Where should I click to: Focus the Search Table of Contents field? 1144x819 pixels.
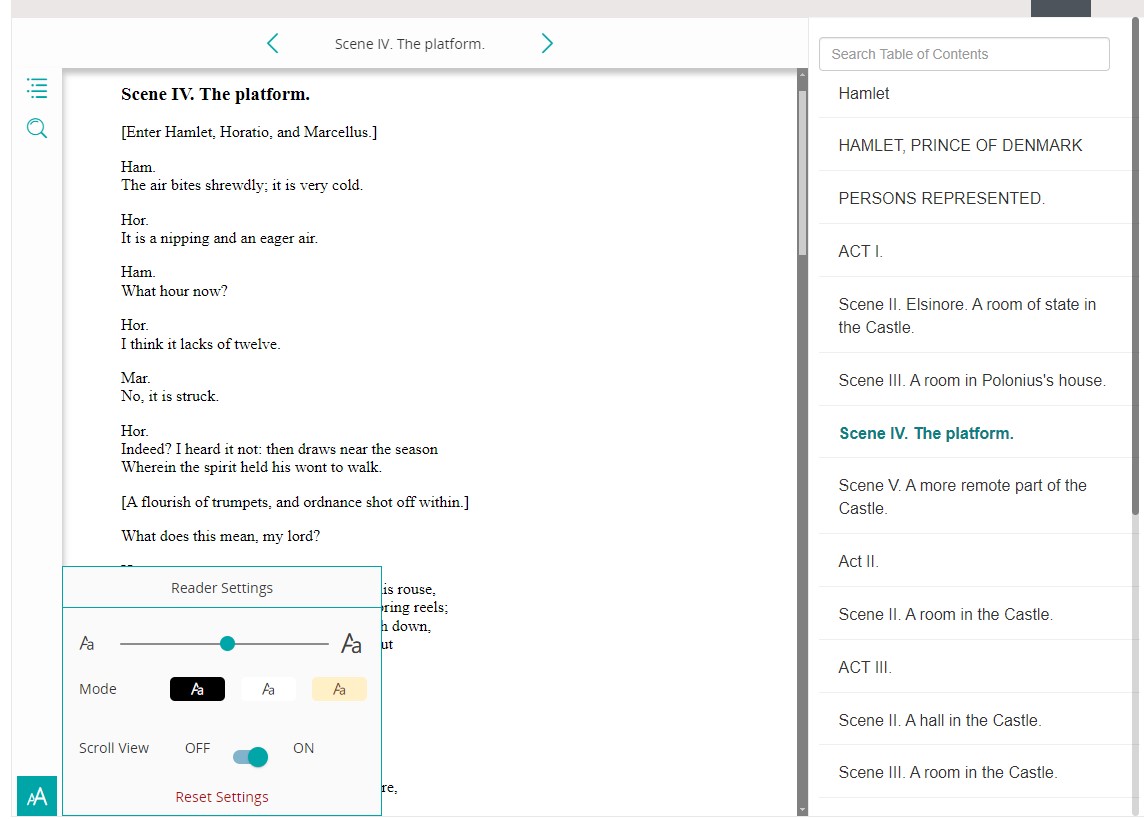click(964, 54)
